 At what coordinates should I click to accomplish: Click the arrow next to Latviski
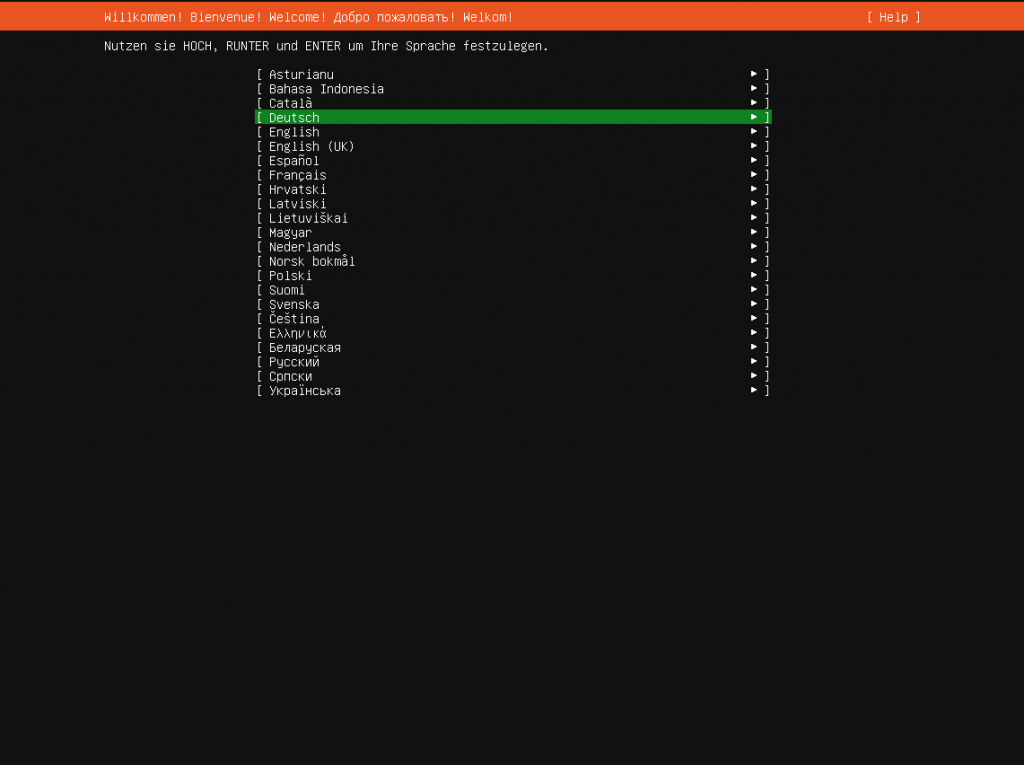754,204
